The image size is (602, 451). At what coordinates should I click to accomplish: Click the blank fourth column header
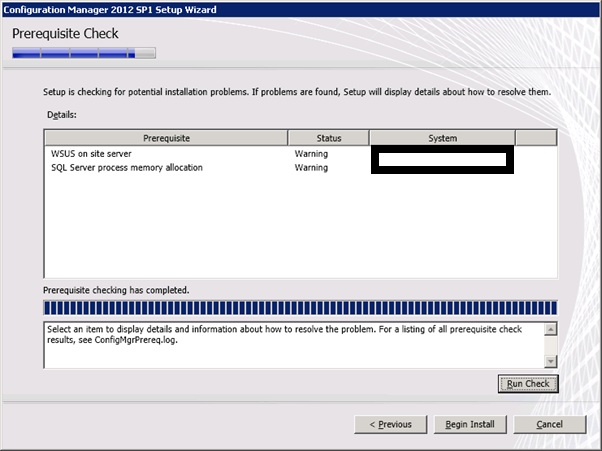pyautogui.click(x=535, y=137)
